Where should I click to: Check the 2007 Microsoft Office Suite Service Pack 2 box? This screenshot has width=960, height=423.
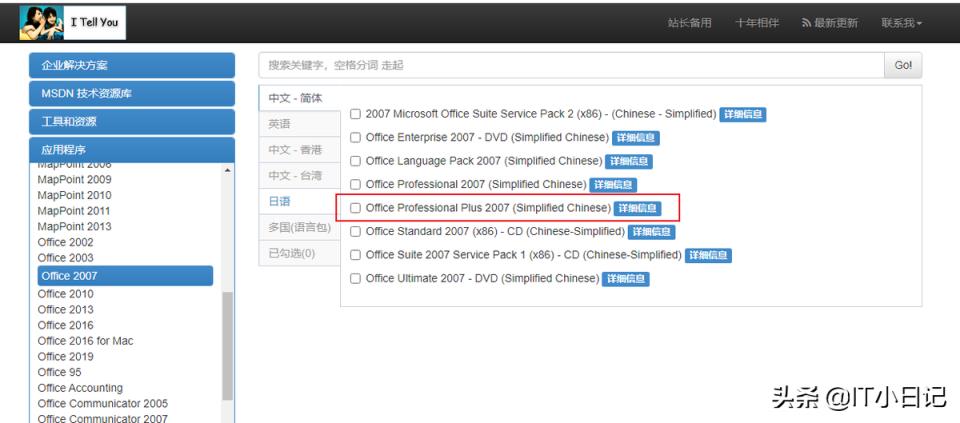(355, 114)
